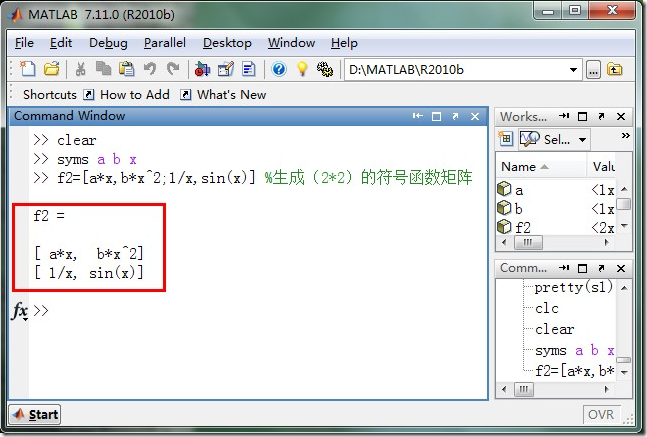Minimize the Command Window panel

pos(417,116)
